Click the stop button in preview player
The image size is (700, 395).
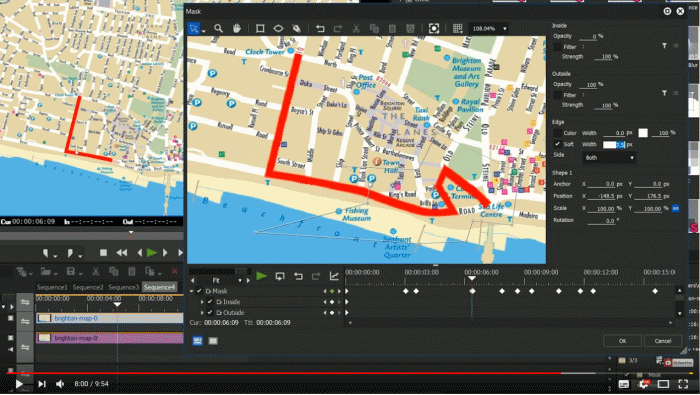point(103,253)
